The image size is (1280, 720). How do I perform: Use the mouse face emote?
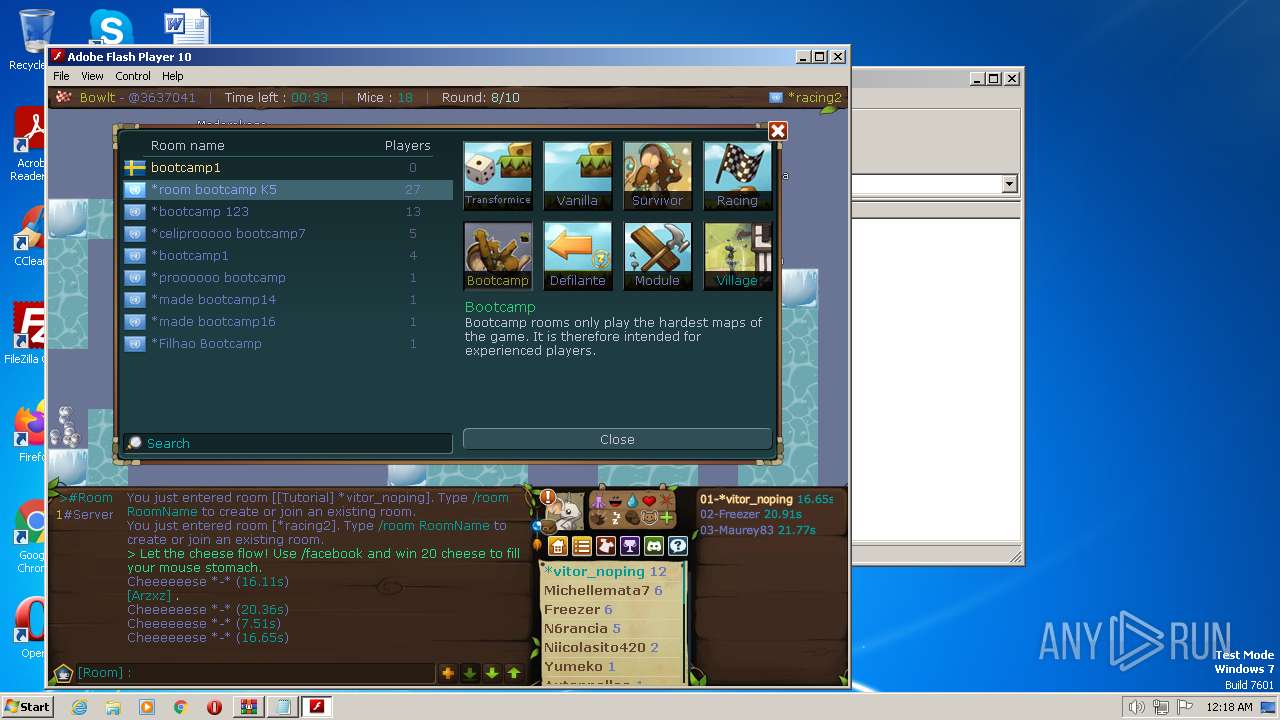(649, 518)
